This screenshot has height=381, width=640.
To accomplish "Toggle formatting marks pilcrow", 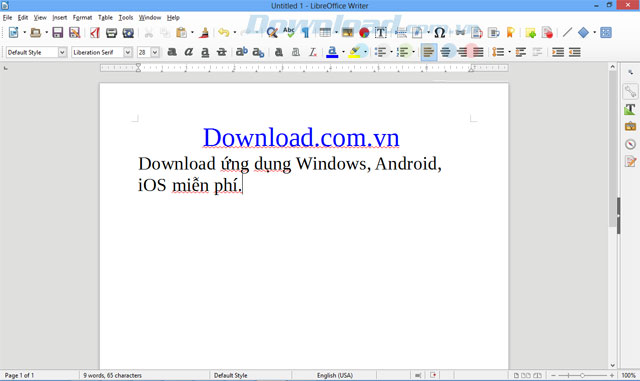I will [x=305, y=33].
